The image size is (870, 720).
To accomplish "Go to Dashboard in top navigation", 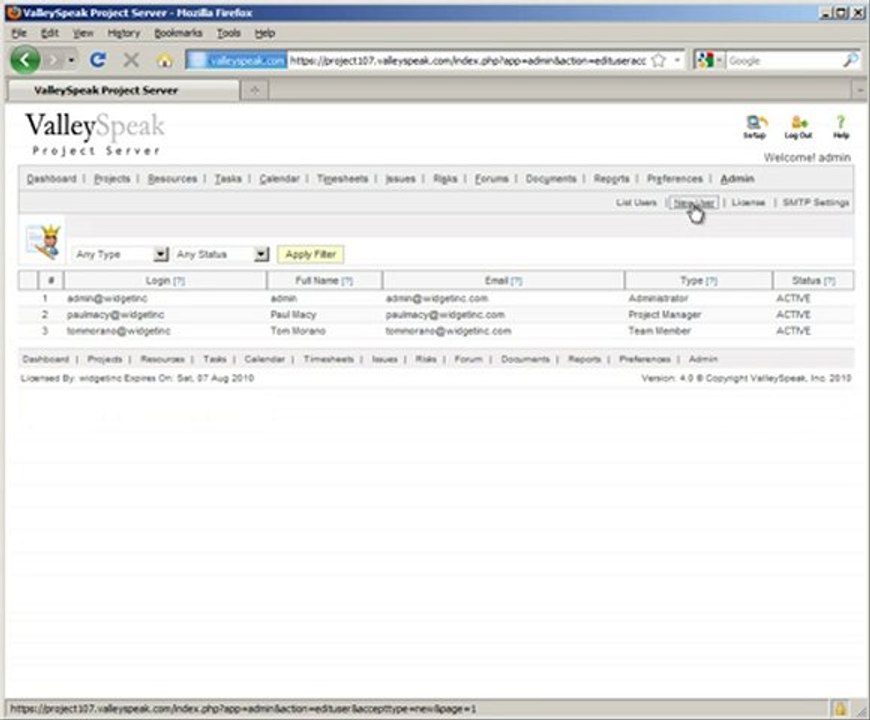I will pos(51,179).
